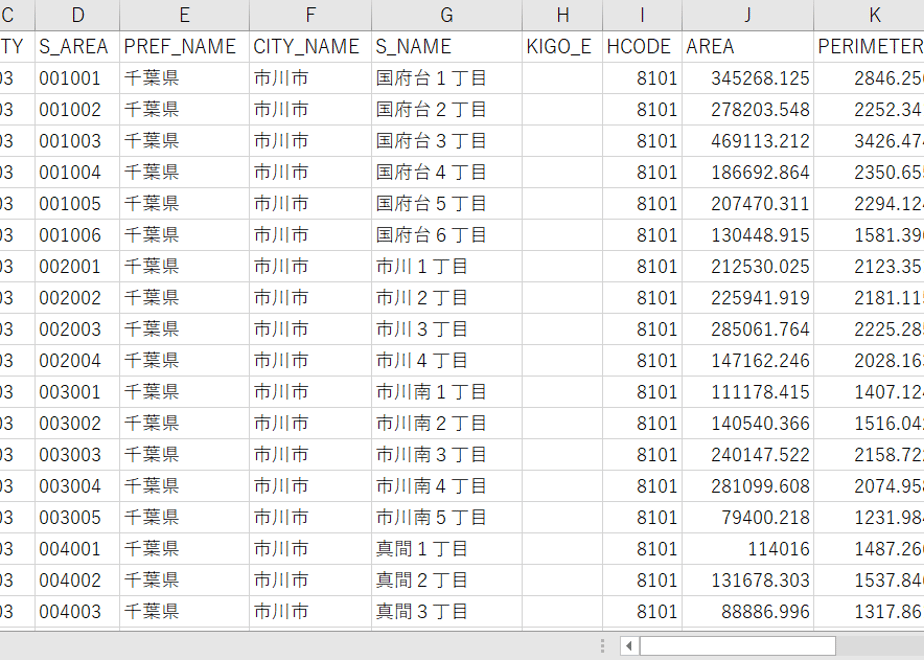Select AREA value 130448.915
924x660 pixels.
pos(748,235)
